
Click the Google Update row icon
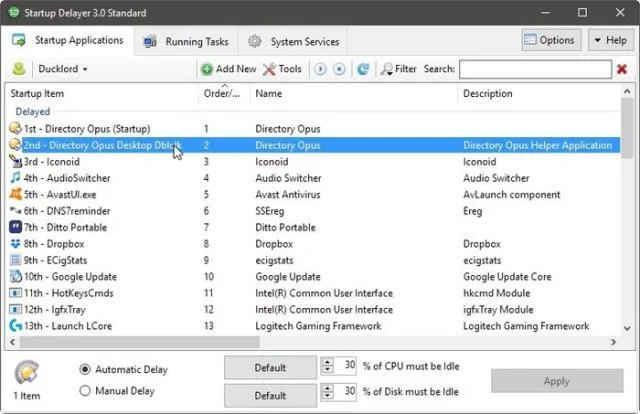click(15, 276)
